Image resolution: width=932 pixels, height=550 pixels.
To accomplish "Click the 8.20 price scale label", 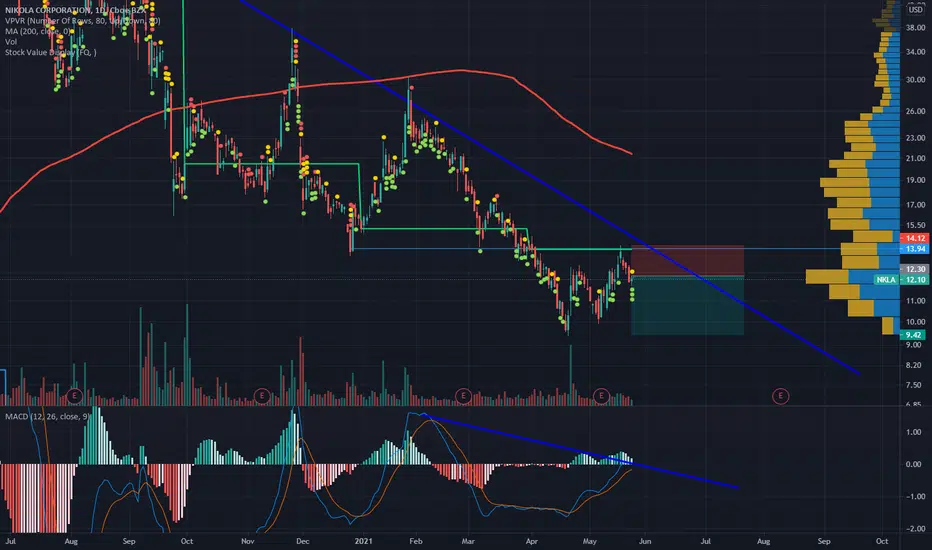I will pos(915,366).
